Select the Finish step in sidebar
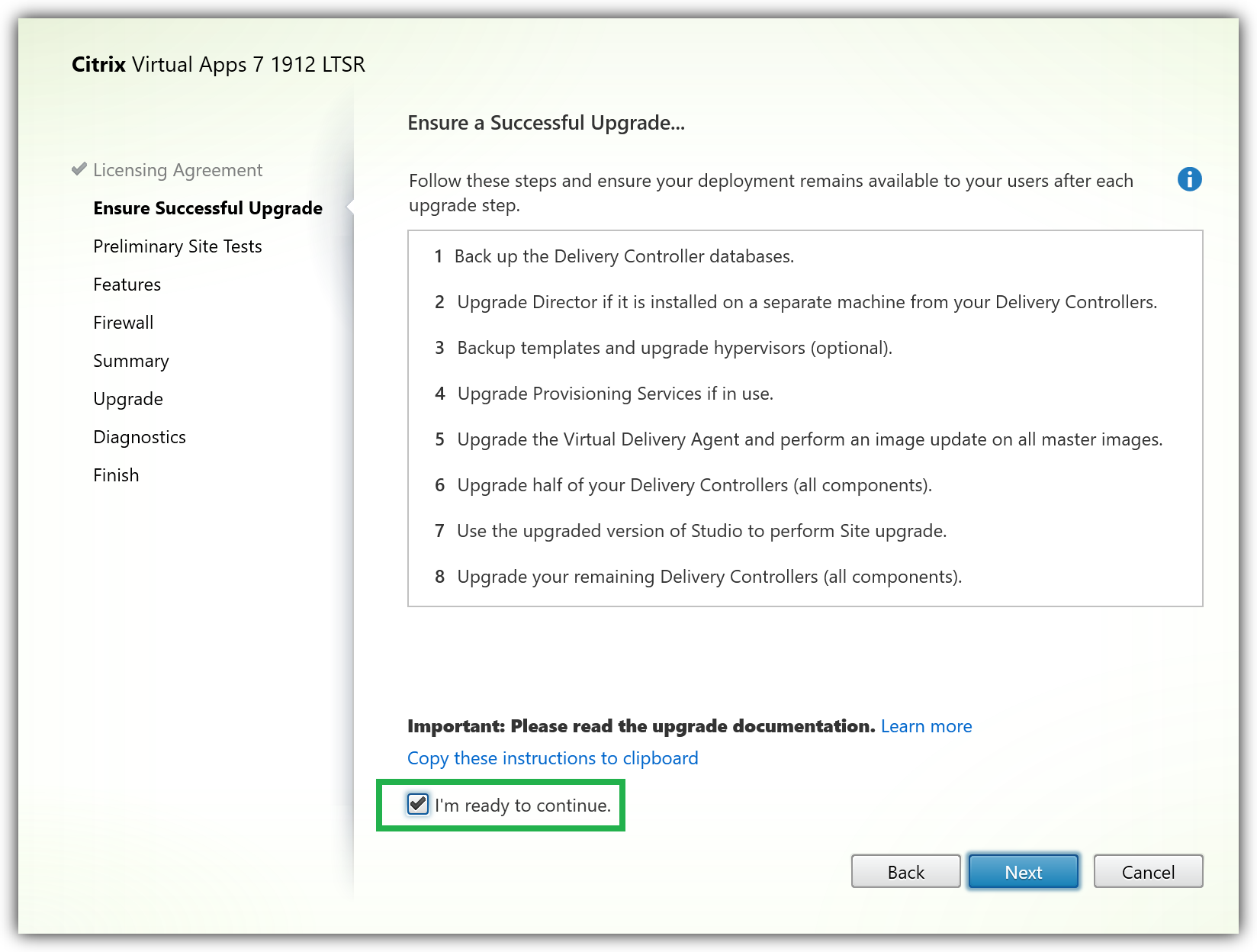The height and width of the screenshot is (952, 1257). [x=116, y=475]
